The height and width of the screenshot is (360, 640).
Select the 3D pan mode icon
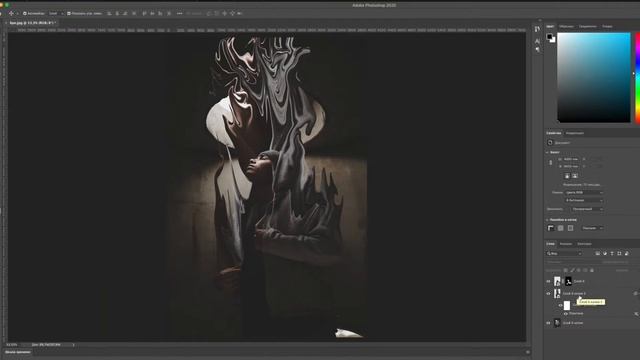(x=224, y=13)
